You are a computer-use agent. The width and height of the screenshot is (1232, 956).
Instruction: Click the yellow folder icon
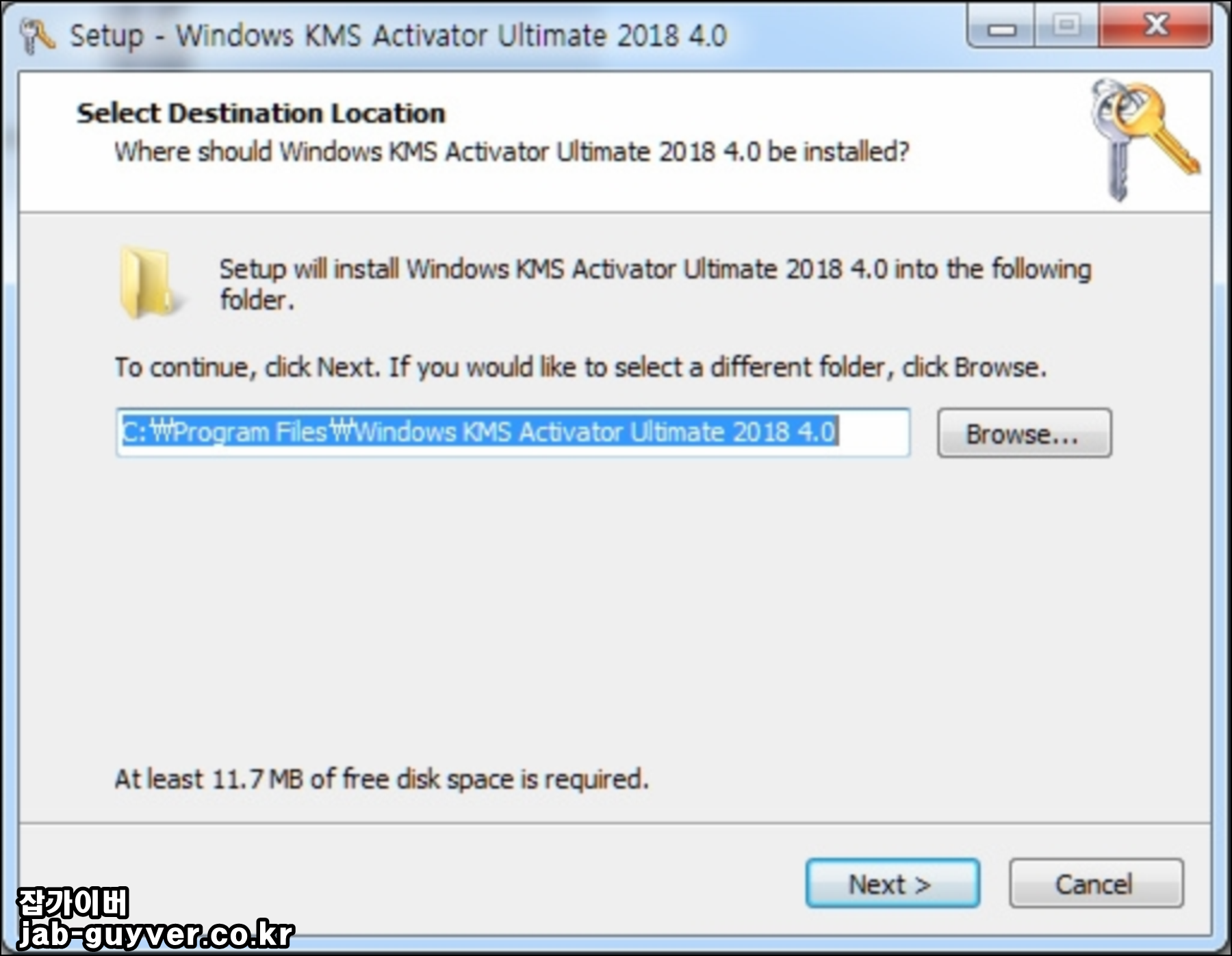pos(148,283)
